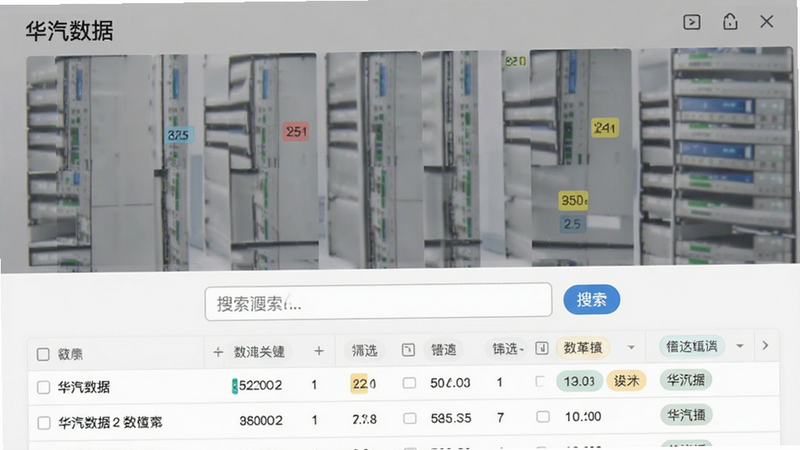This screenshot has width=800, height=450.
Task: Select the 错逾 column header
Action: [x=443, y=350]
